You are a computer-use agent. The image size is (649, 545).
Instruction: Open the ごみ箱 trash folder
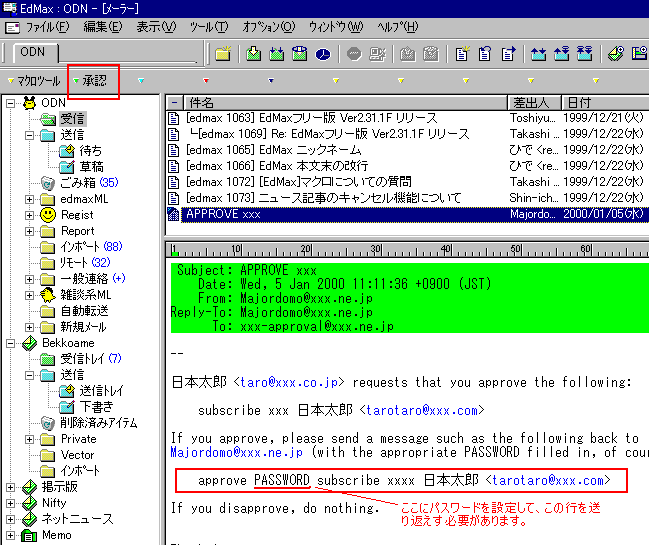78,182
